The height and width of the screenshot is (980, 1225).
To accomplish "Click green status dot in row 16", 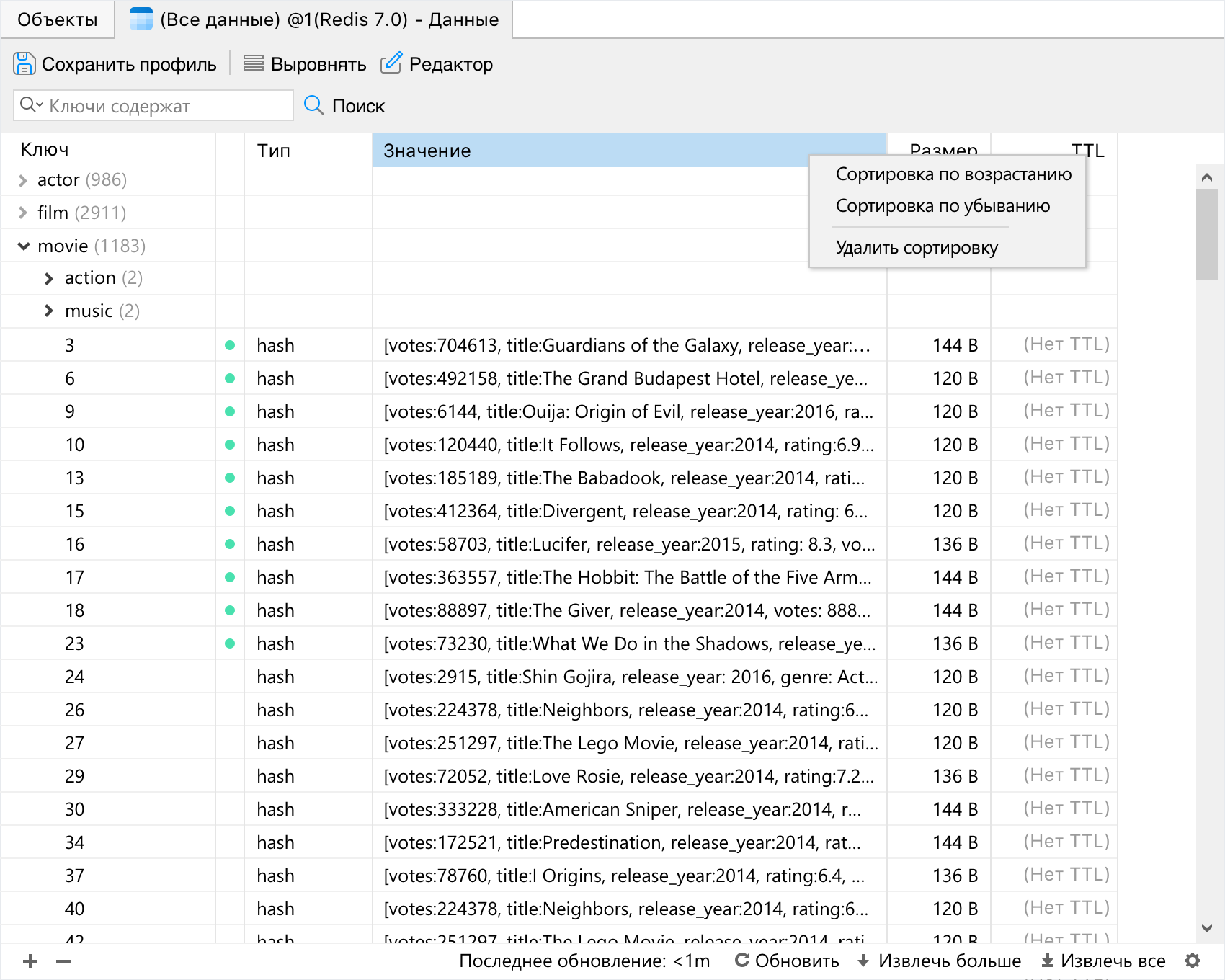I will click(x=230, y=544).
